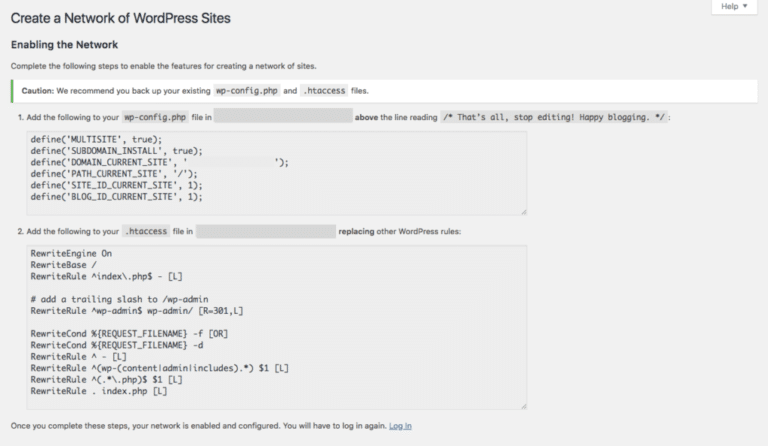Click the SUBDOMAIN_INSTALL define line
The width and height of the screenshot is (768, 446).
pyautogui.click(x=116, y=151)
